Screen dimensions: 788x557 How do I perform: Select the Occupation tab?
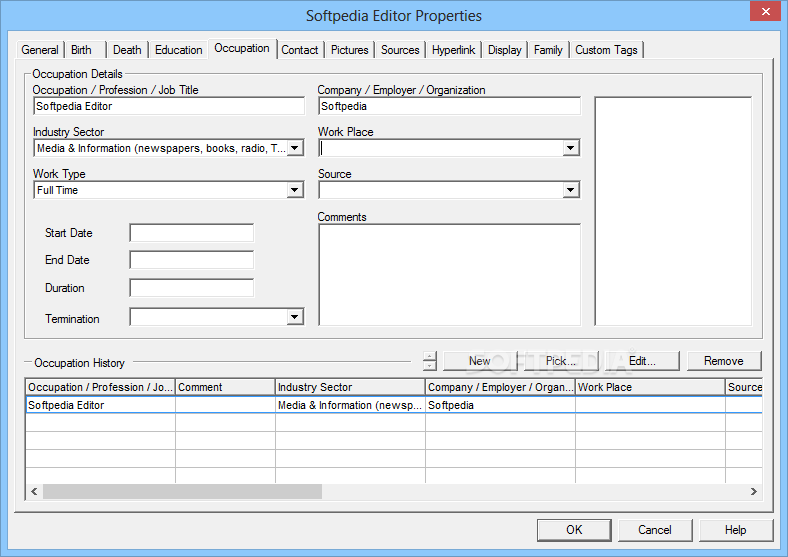(x=242, y=48)
